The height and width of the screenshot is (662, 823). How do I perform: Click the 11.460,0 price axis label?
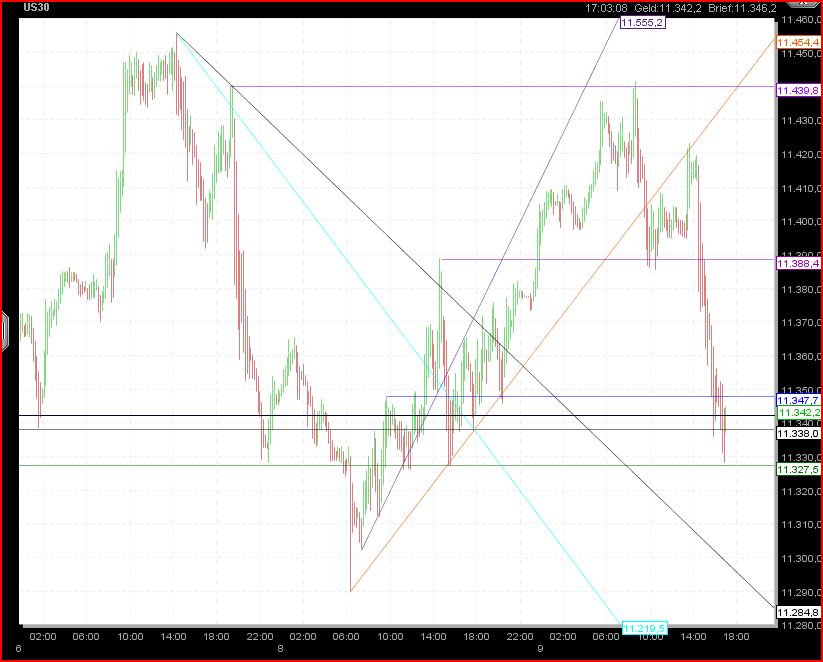800,20
